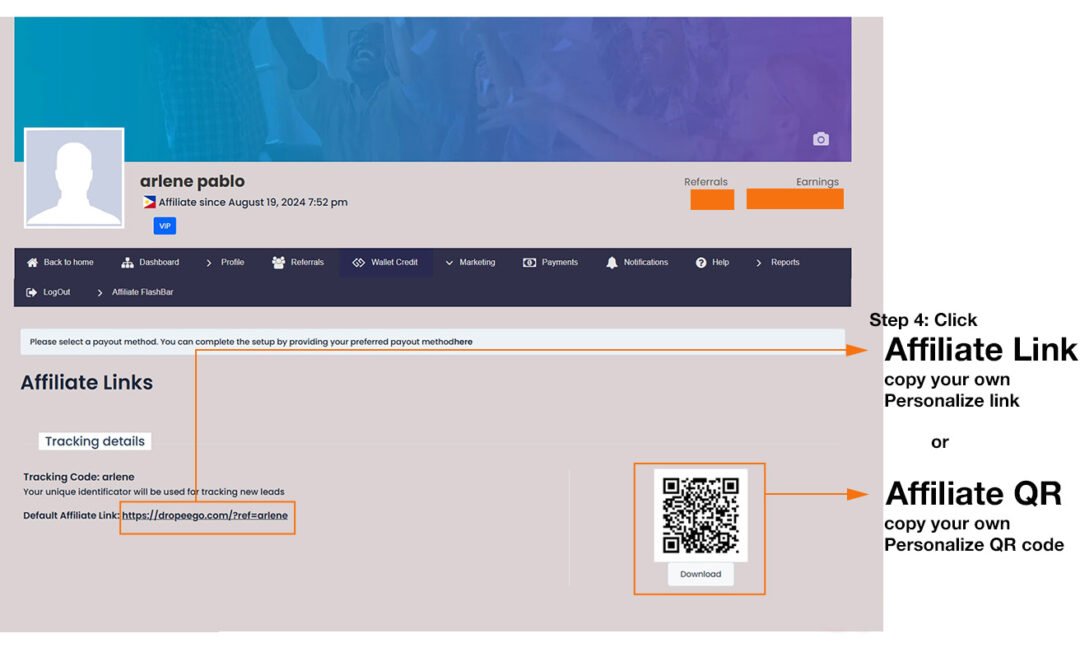Click the Referrals people icon
Viewport: 1080px width, 657px height.
pos(278,263)
